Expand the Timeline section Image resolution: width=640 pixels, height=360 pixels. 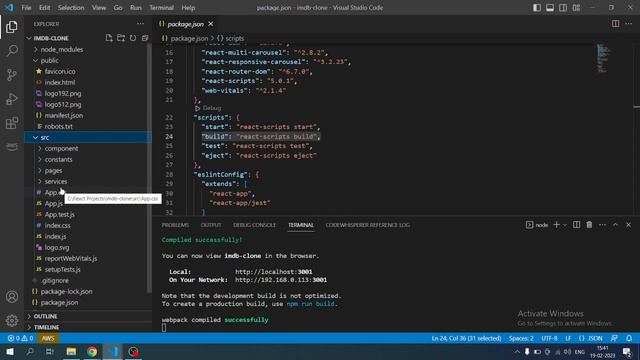point(46,327)
